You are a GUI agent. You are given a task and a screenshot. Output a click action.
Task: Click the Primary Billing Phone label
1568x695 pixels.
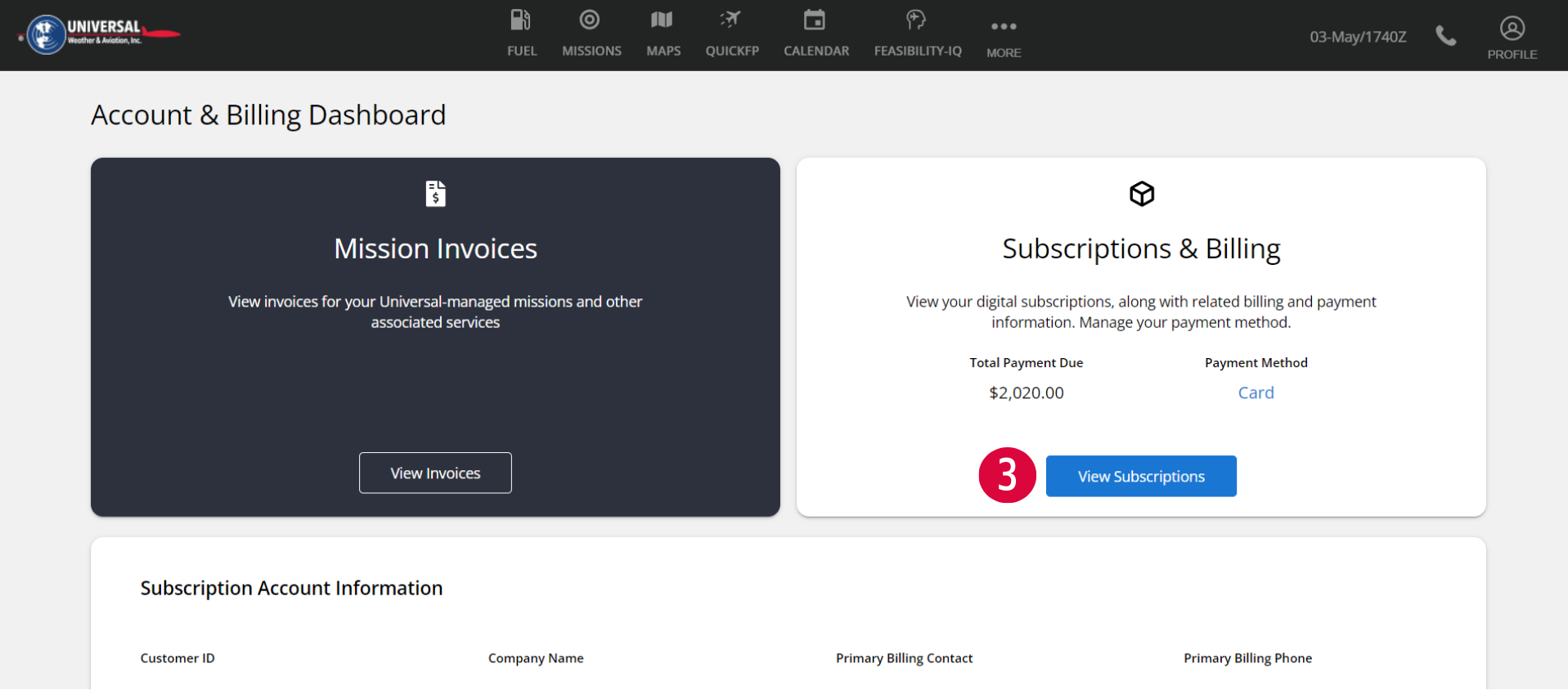point(1247,658)
